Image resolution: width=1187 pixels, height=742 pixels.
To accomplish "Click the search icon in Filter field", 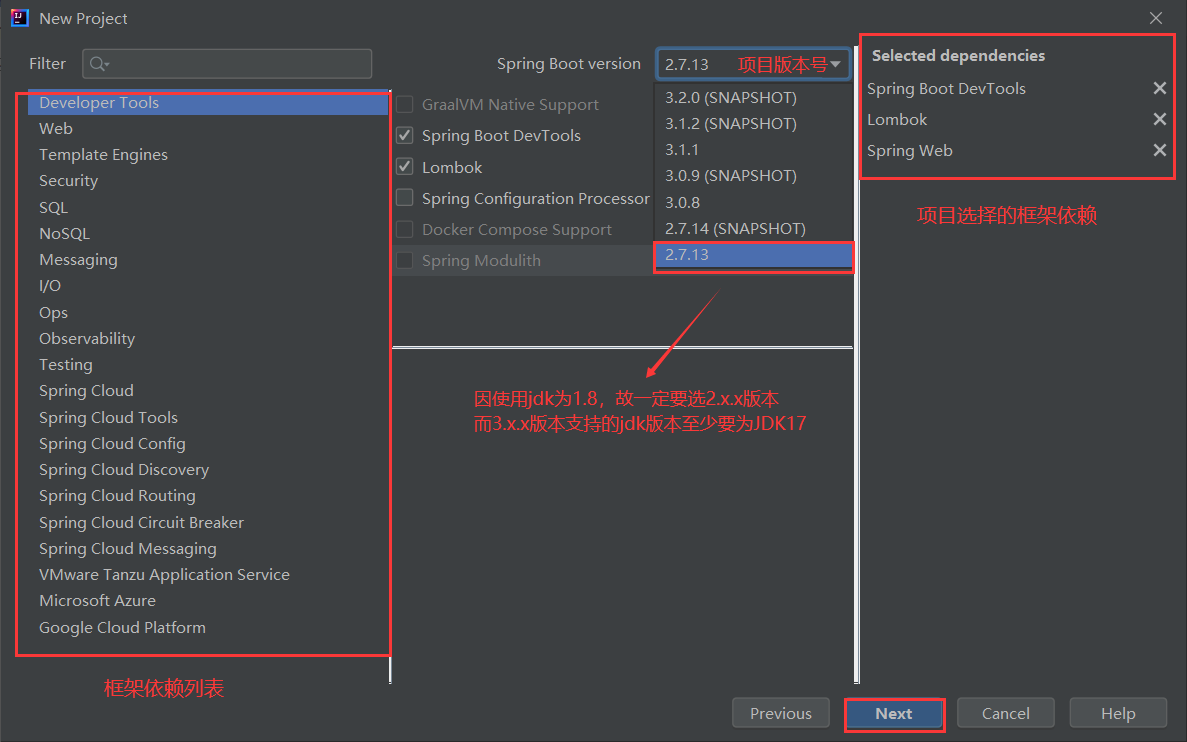I will click(x=99, y=64).
